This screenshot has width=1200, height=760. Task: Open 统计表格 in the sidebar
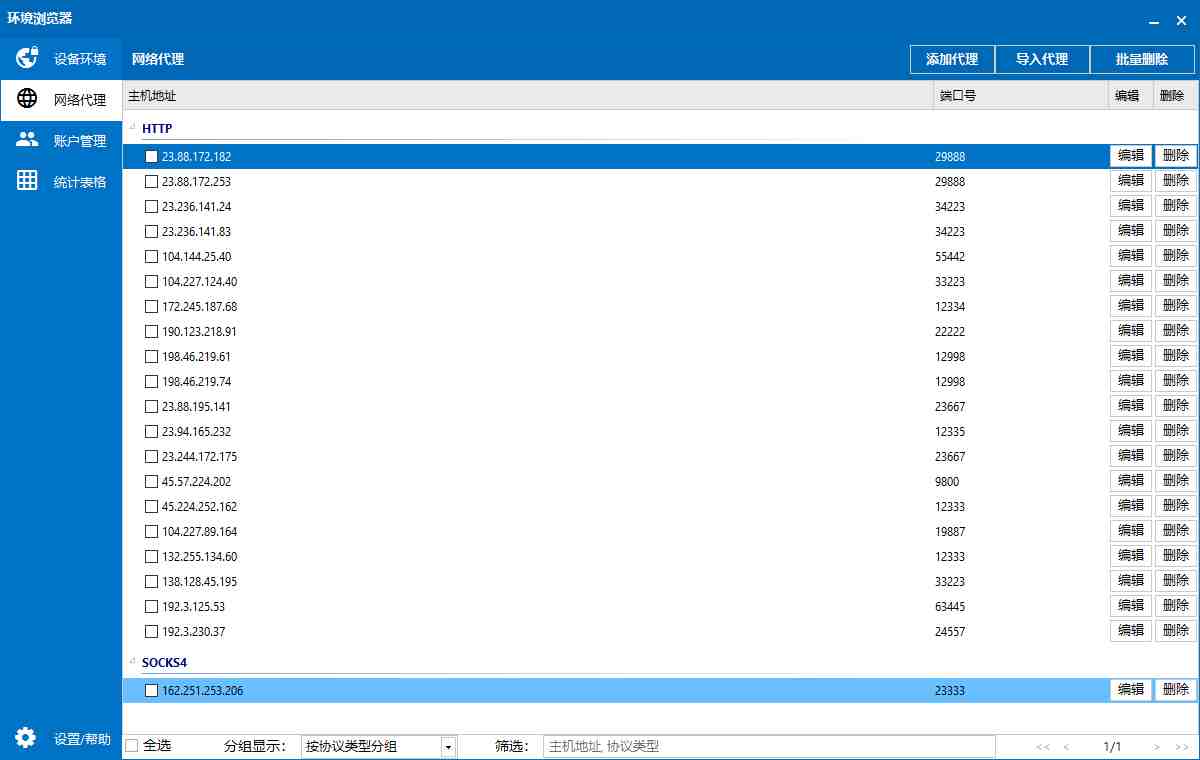point(60,182)
